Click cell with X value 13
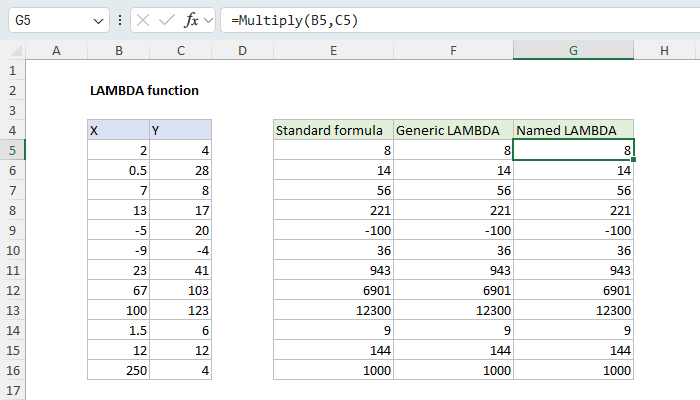Viewport: 700px width, 400px height. pos(119,210)
